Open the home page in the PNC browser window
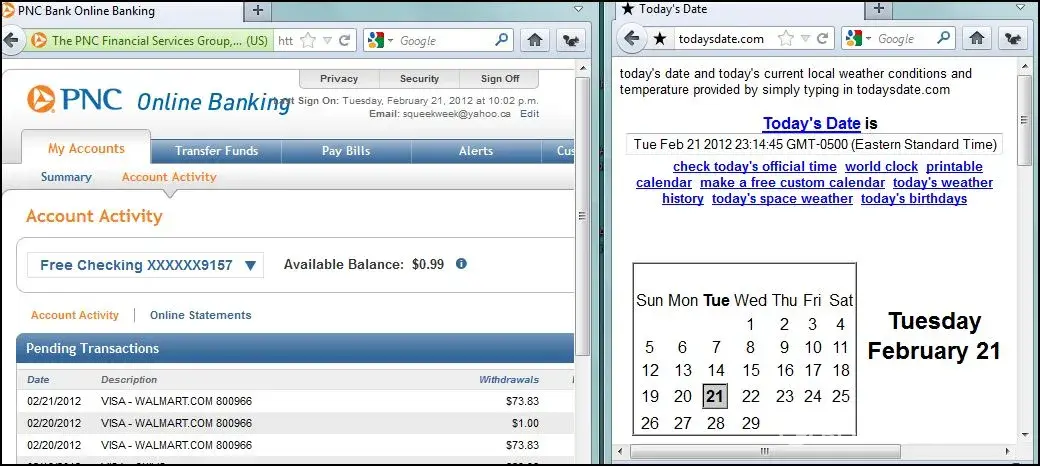The width and height of the screenshot is (1040, 466). 535,40
